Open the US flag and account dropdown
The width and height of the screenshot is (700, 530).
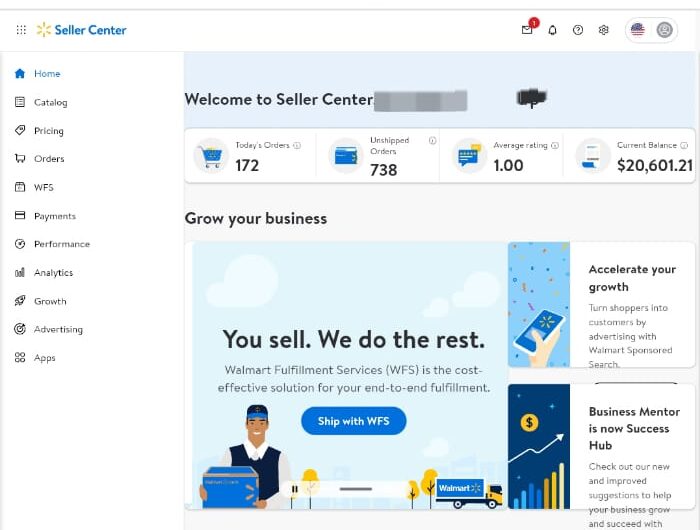(651, 30)
